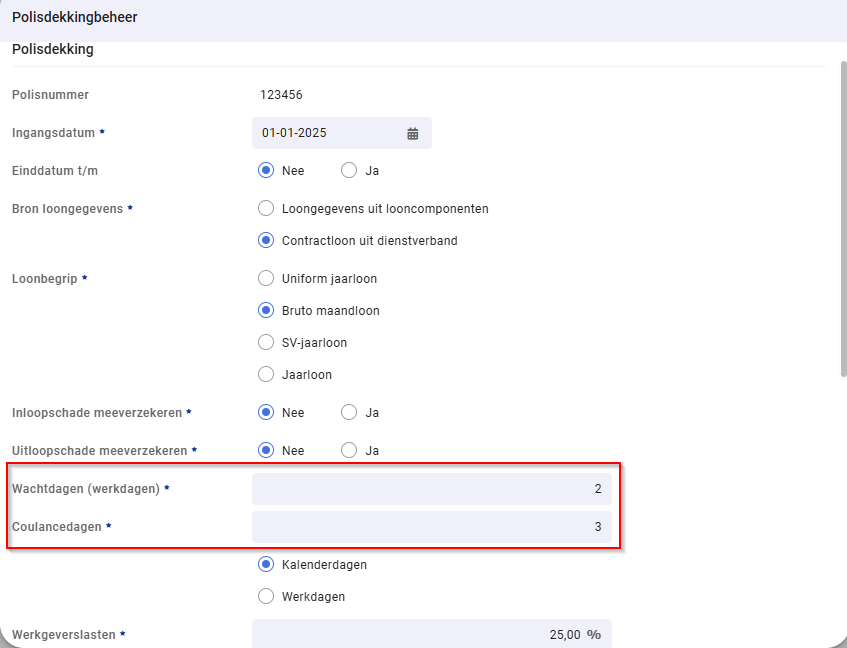This screenshot has height=648, width=847.
Task: Set Uitloopschade meeverzekeren to 'Nee'
Action: [266, 451]
